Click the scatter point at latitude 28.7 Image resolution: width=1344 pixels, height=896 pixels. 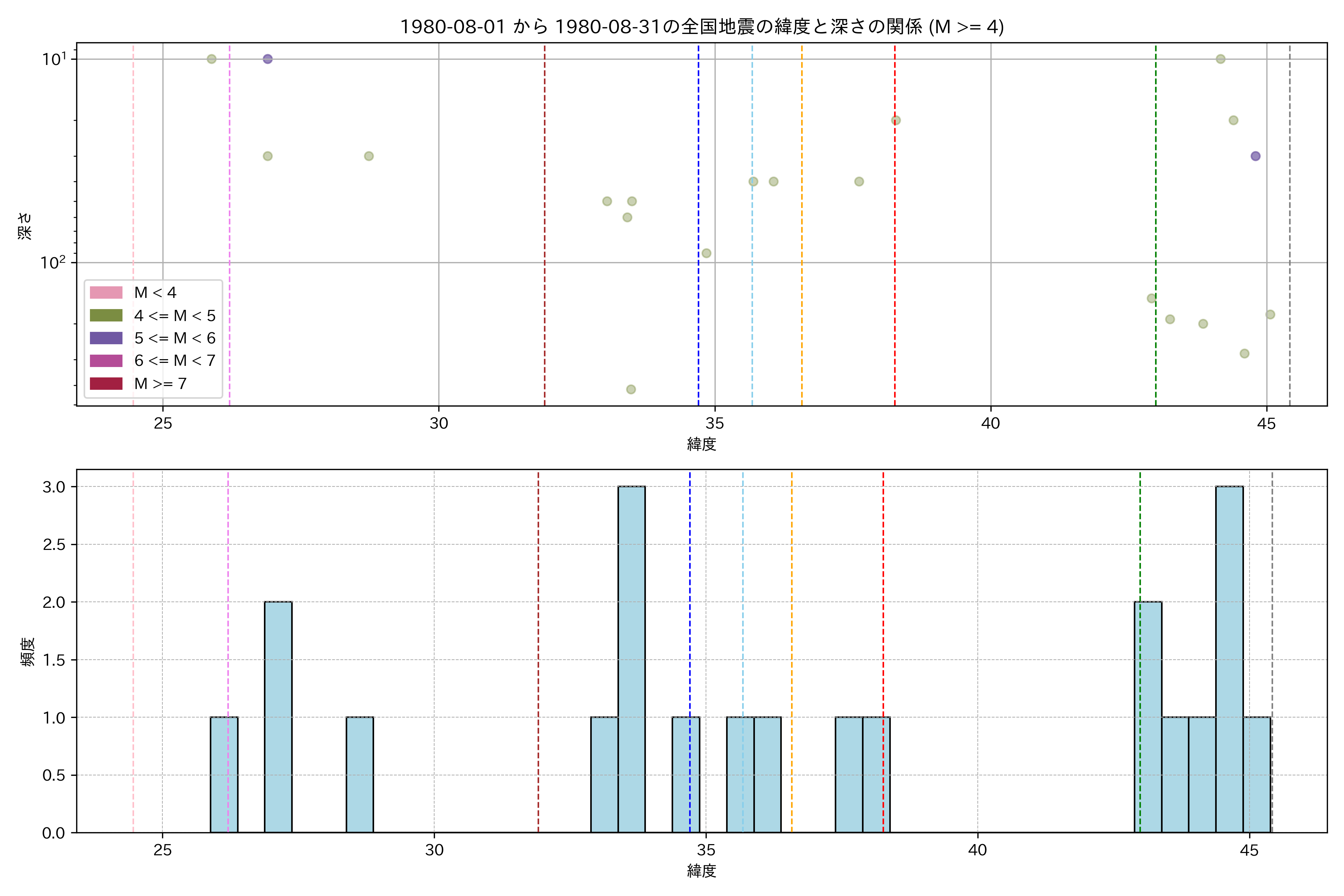tap(368, 156)
